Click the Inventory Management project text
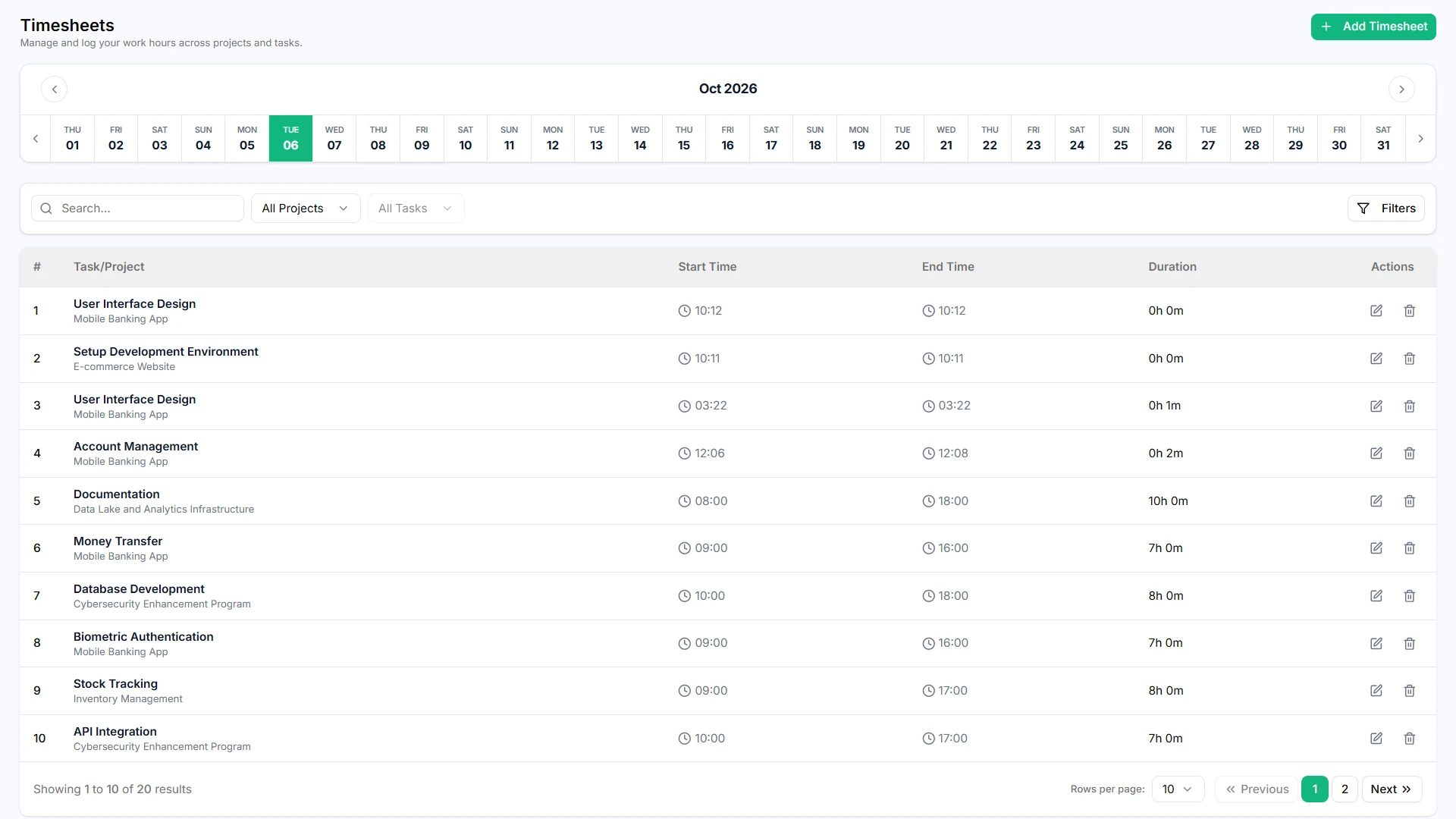This screenshot has width=1456, height=819. coord(128,699)
